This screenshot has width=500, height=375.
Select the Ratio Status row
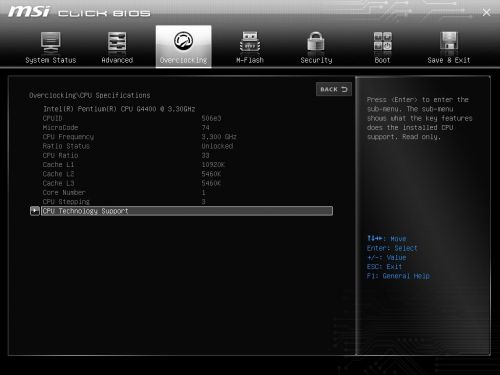click(138, 146)
